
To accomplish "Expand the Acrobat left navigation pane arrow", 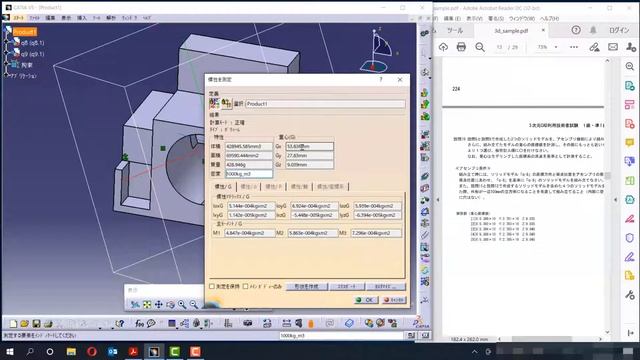I will 438,200.
